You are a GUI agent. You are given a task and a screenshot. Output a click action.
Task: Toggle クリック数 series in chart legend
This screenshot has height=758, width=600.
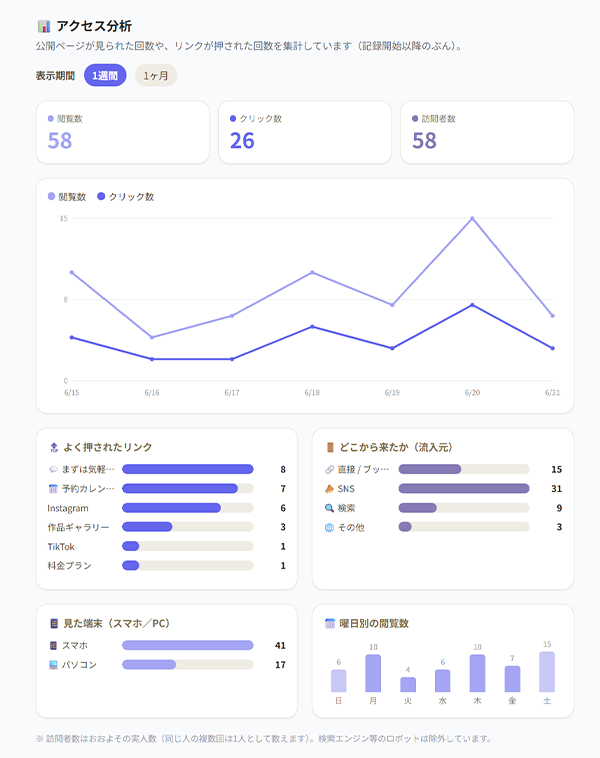click(x=126, y=196)
